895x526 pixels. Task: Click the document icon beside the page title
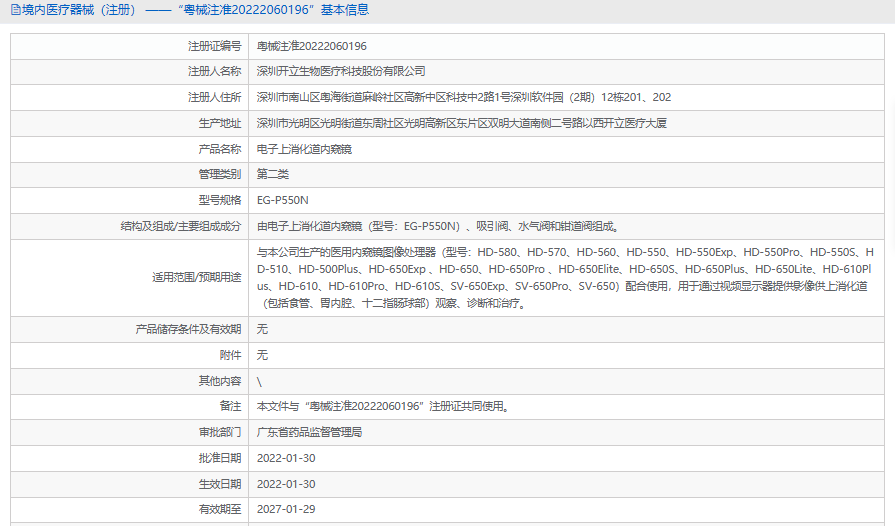tap(15, 10)
